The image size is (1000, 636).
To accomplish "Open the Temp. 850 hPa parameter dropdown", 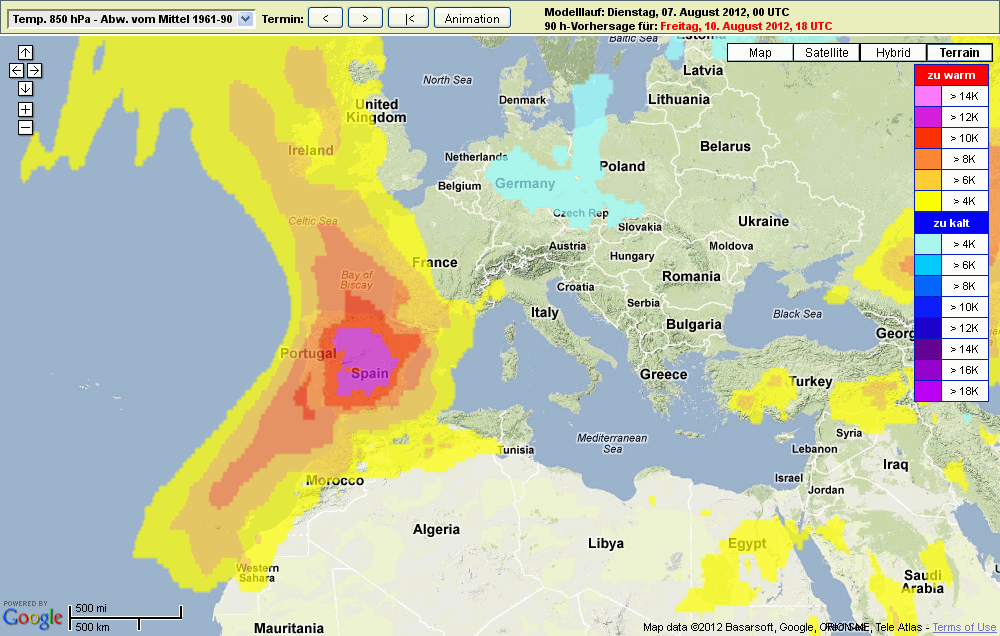I will [x=131, y=19].
